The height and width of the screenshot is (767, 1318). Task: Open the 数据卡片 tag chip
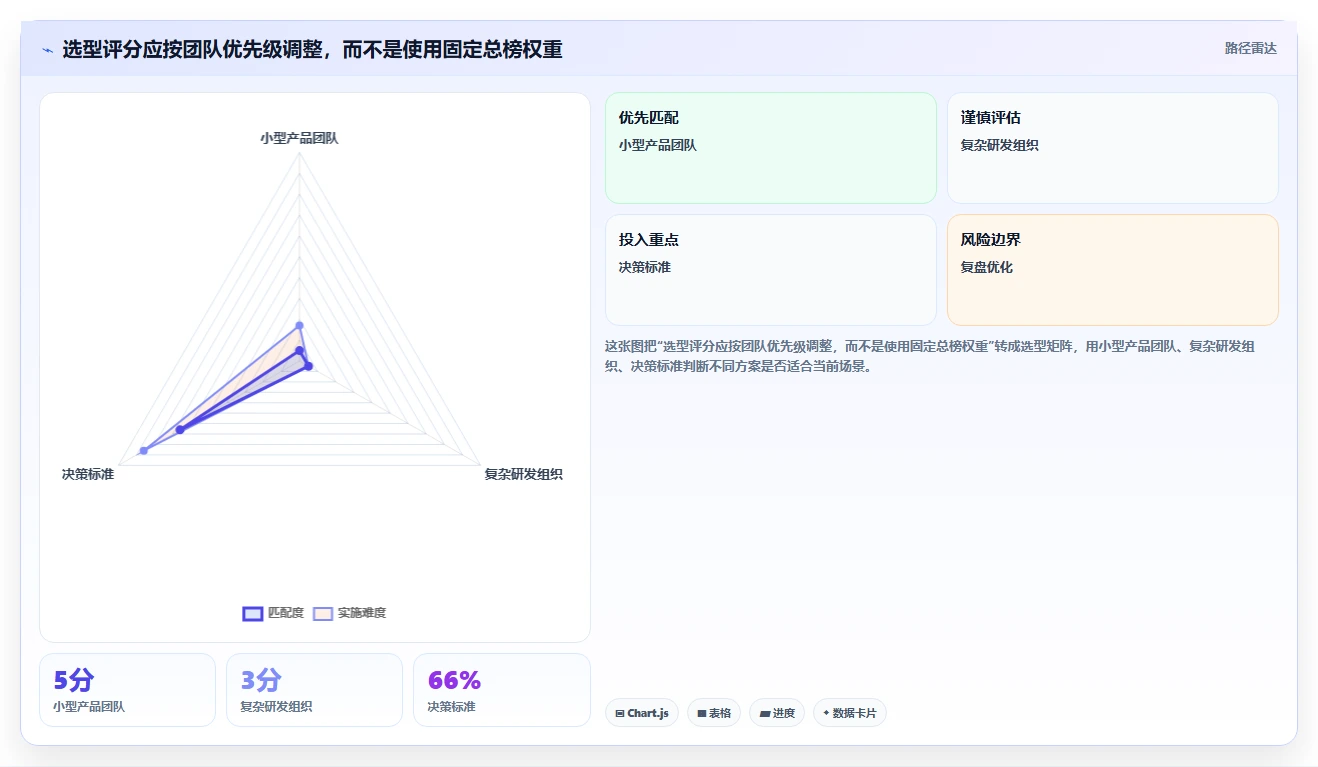849,713
